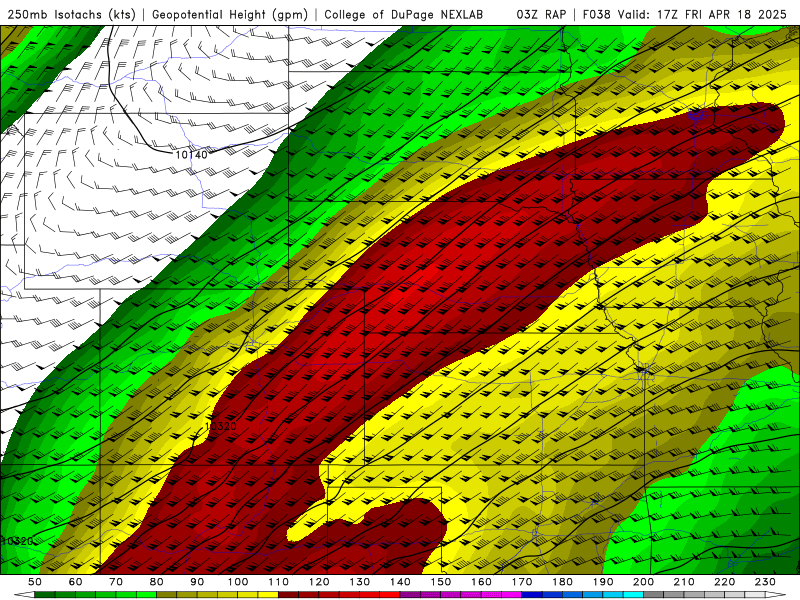
Task: Click the 90 value on the color scale
Action: [x=197, y=582]
